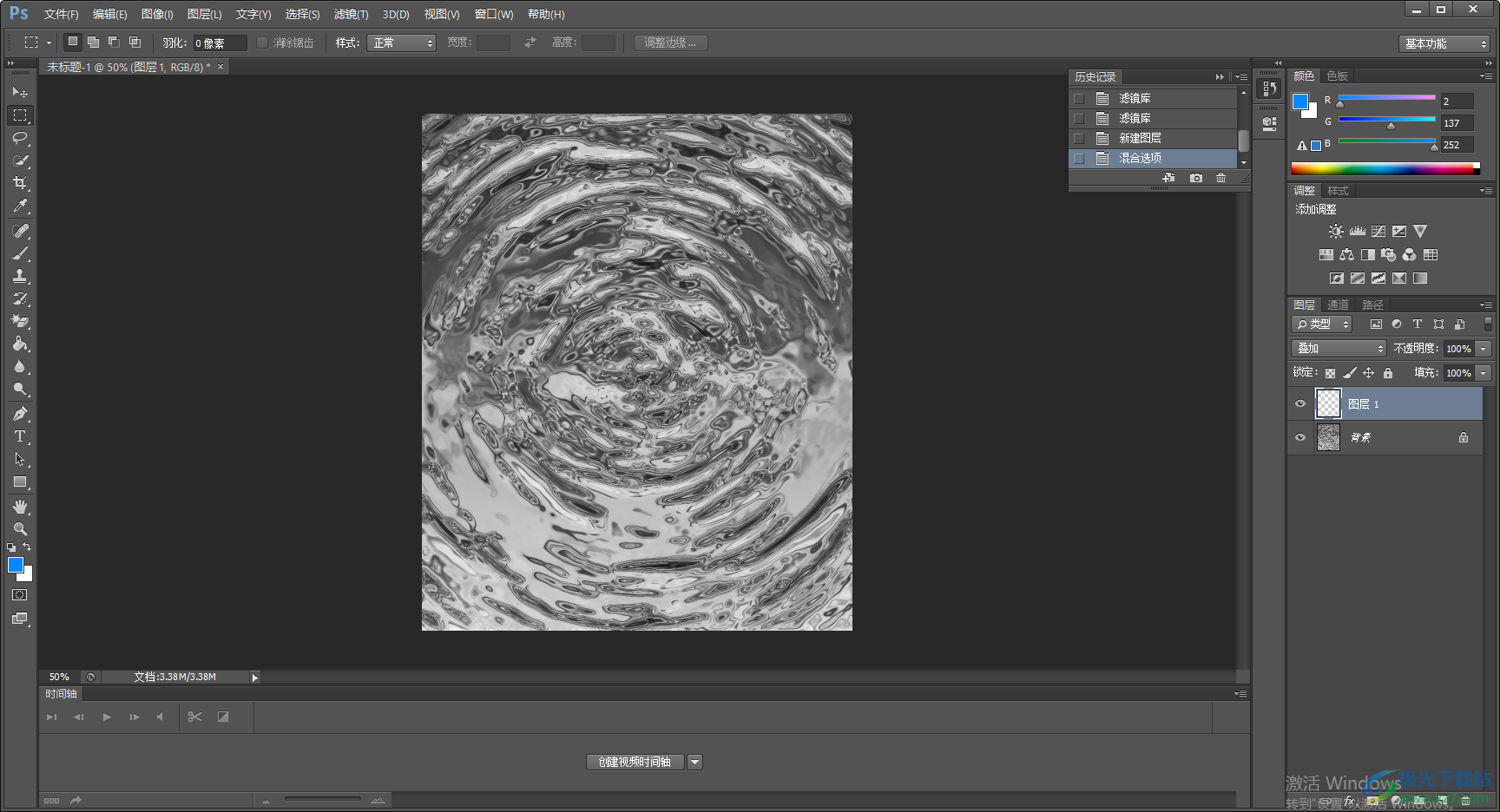Open dropdown arrow beside 创建视频时间轴
The image size is (1500, 812).
[694, 762]
